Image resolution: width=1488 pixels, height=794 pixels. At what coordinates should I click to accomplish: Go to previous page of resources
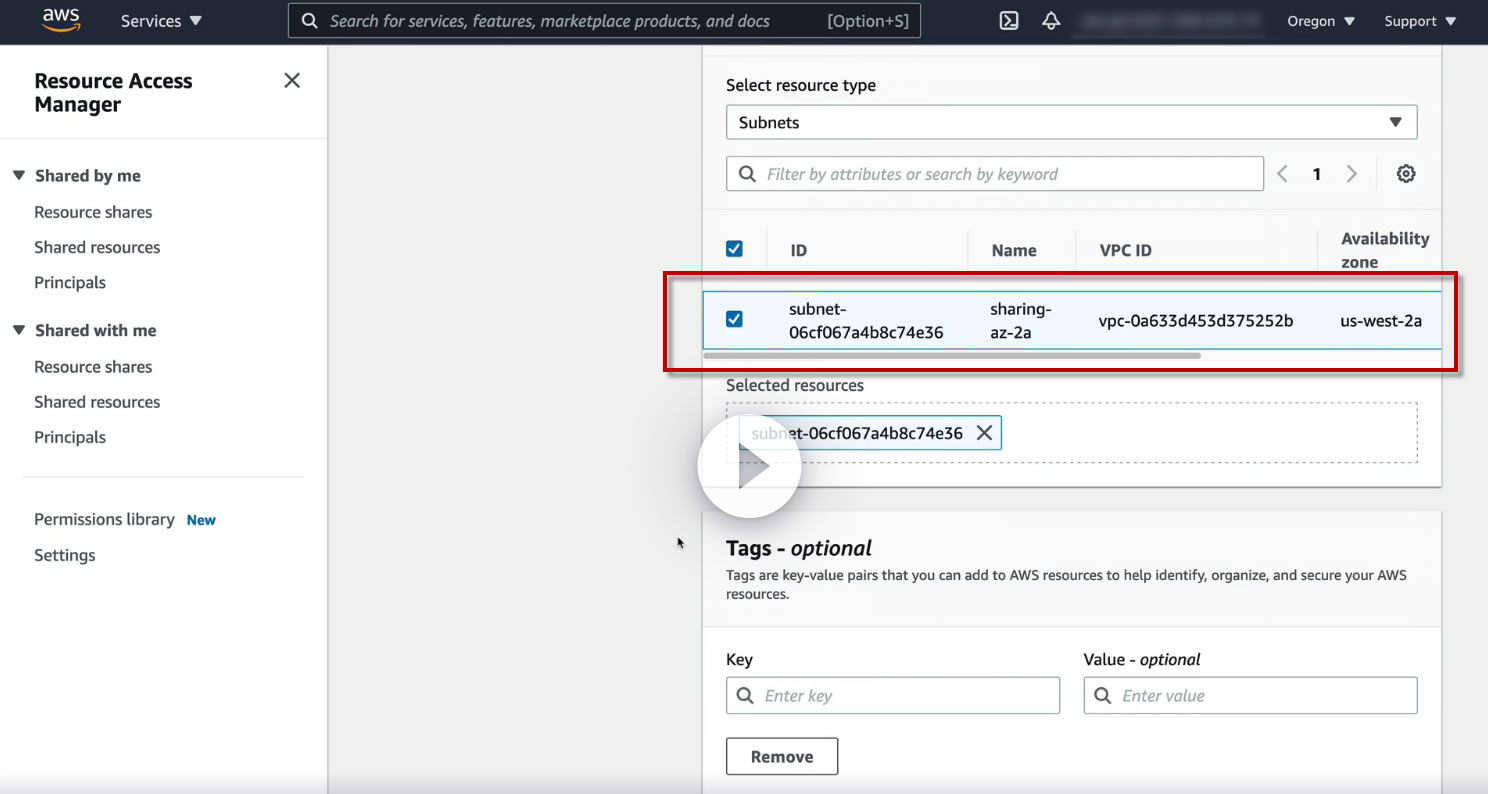[x=1283, y=174]
